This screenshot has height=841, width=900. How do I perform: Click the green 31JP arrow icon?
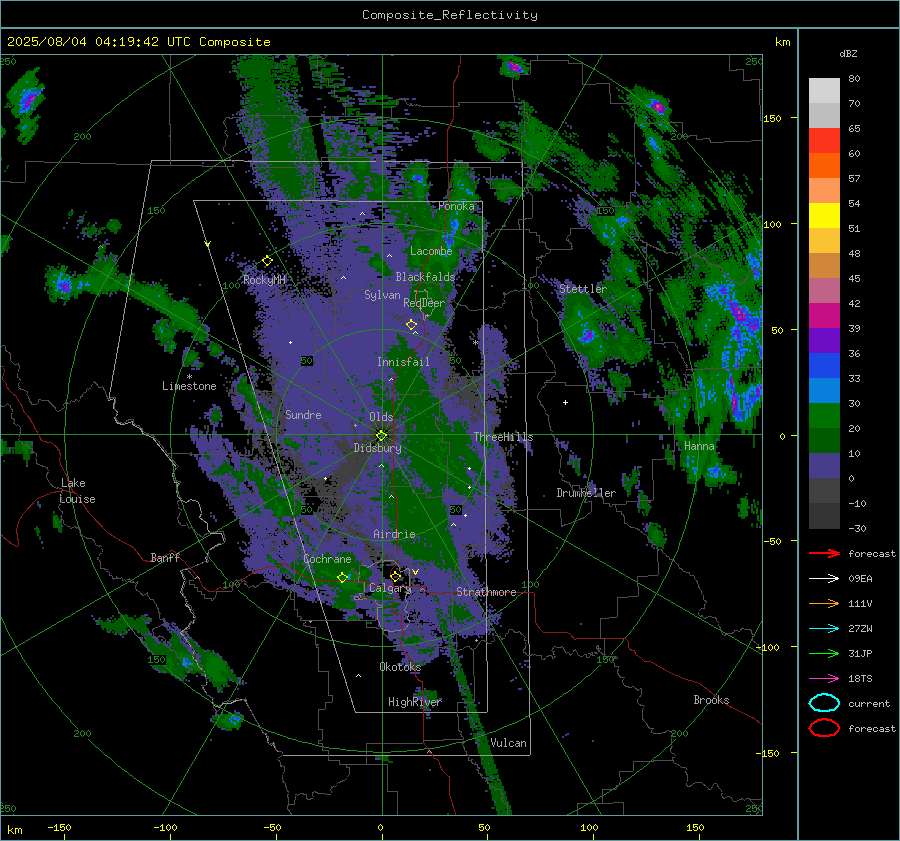pos(824,653)
